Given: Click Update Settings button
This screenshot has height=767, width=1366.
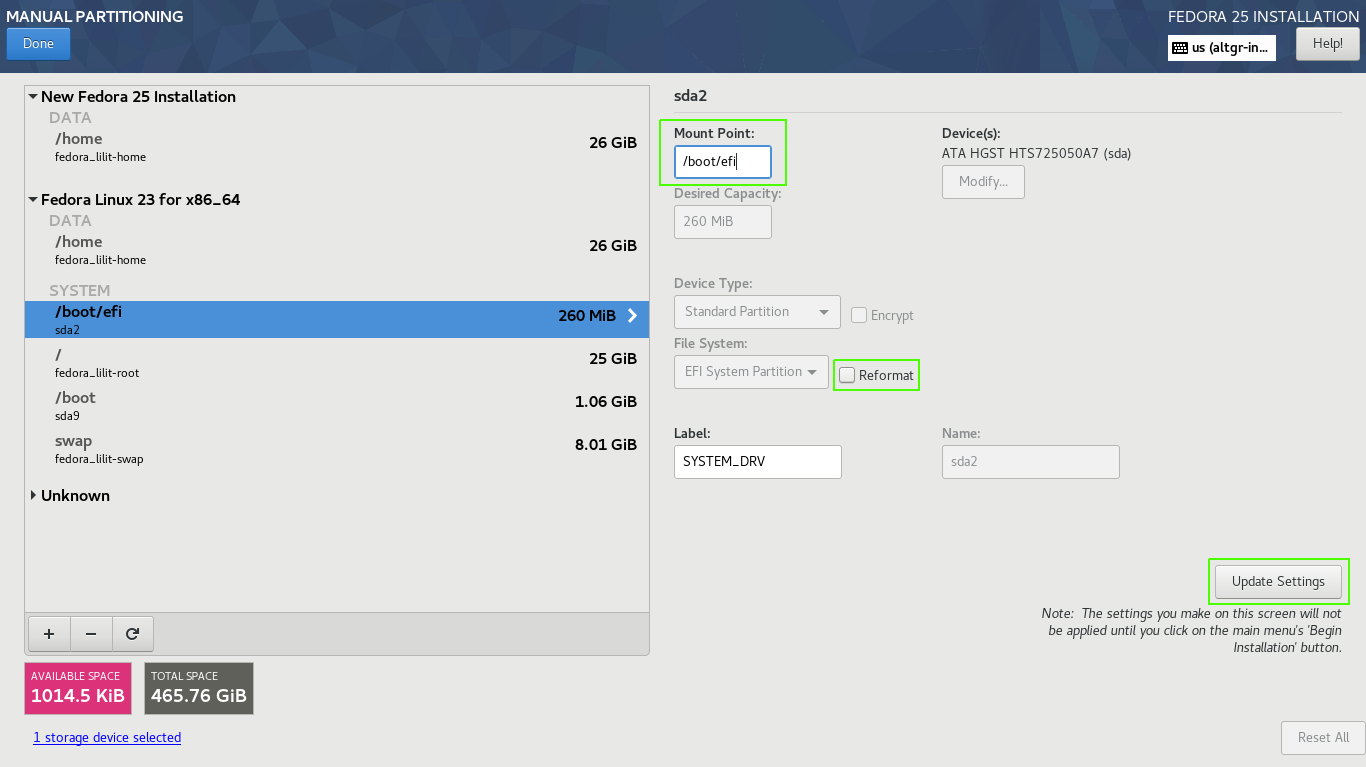Looking at the screenshot, I should [1278, 582].
